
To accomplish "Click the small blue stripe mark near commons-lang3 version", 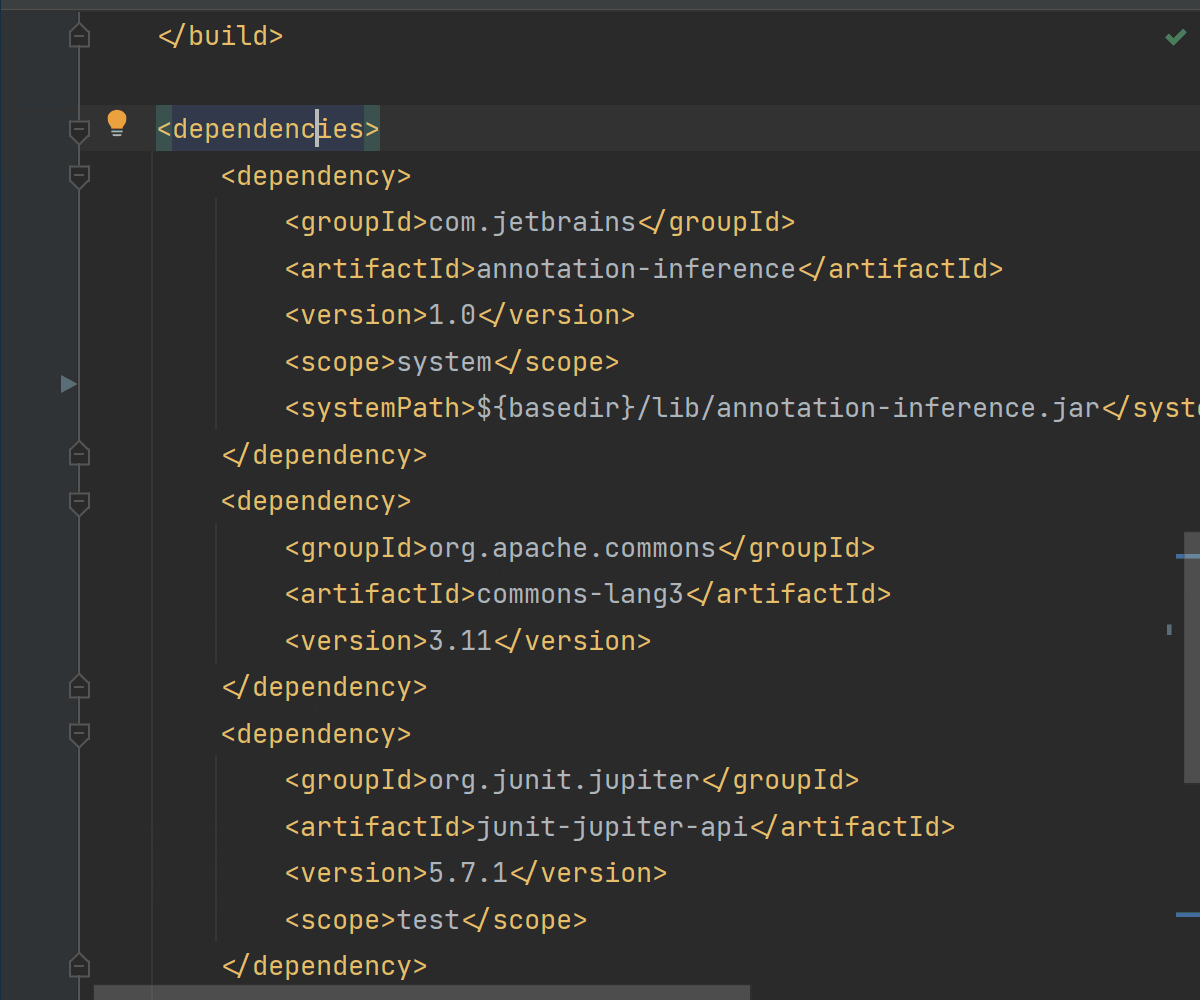I will click(1168, 631).
